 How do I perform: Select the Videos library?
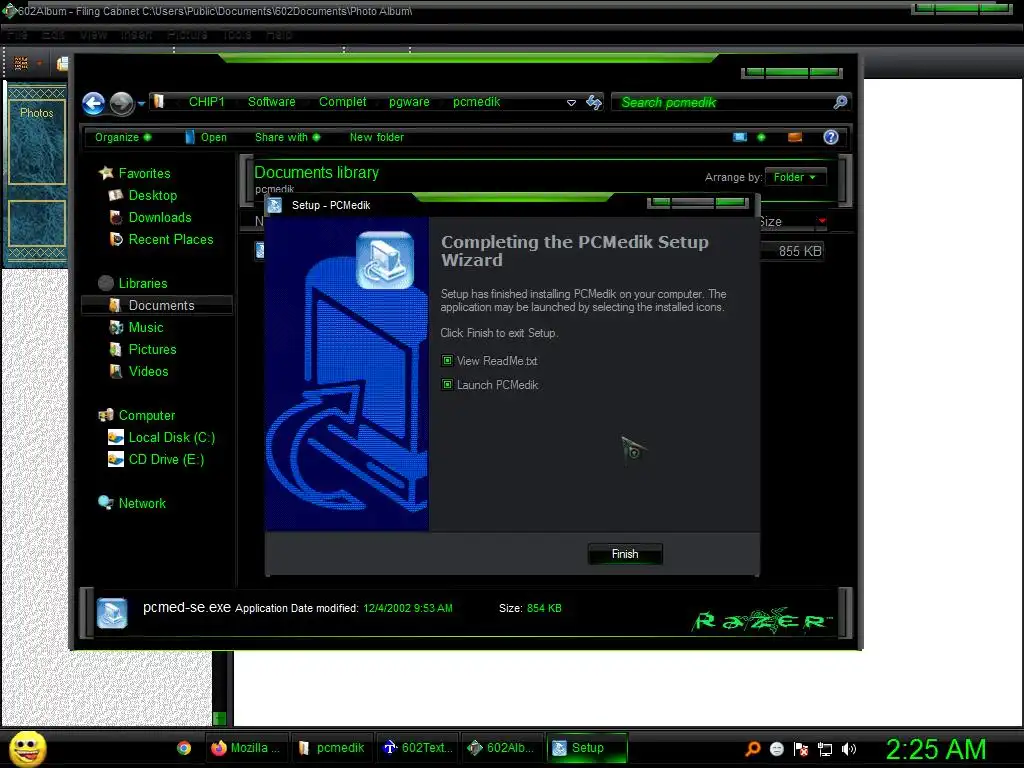pyautogui.click(x=148, y=372)
